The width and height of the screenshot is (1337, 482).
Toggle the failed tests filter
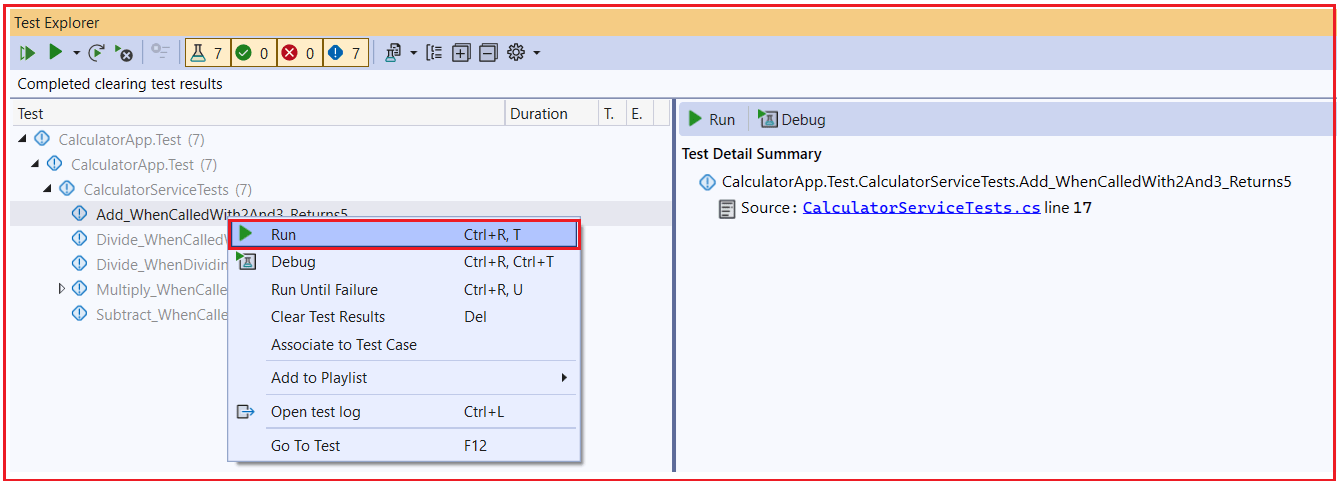click(298, 53)
